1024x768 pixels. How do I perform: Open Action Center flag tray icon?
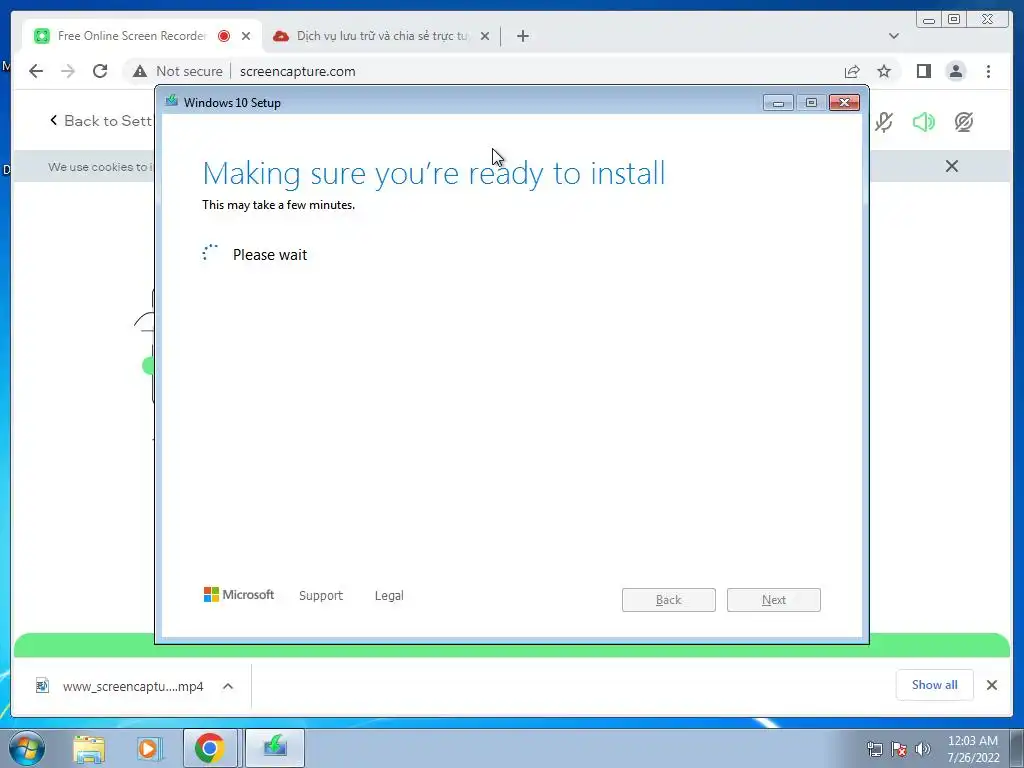(899, 749)
